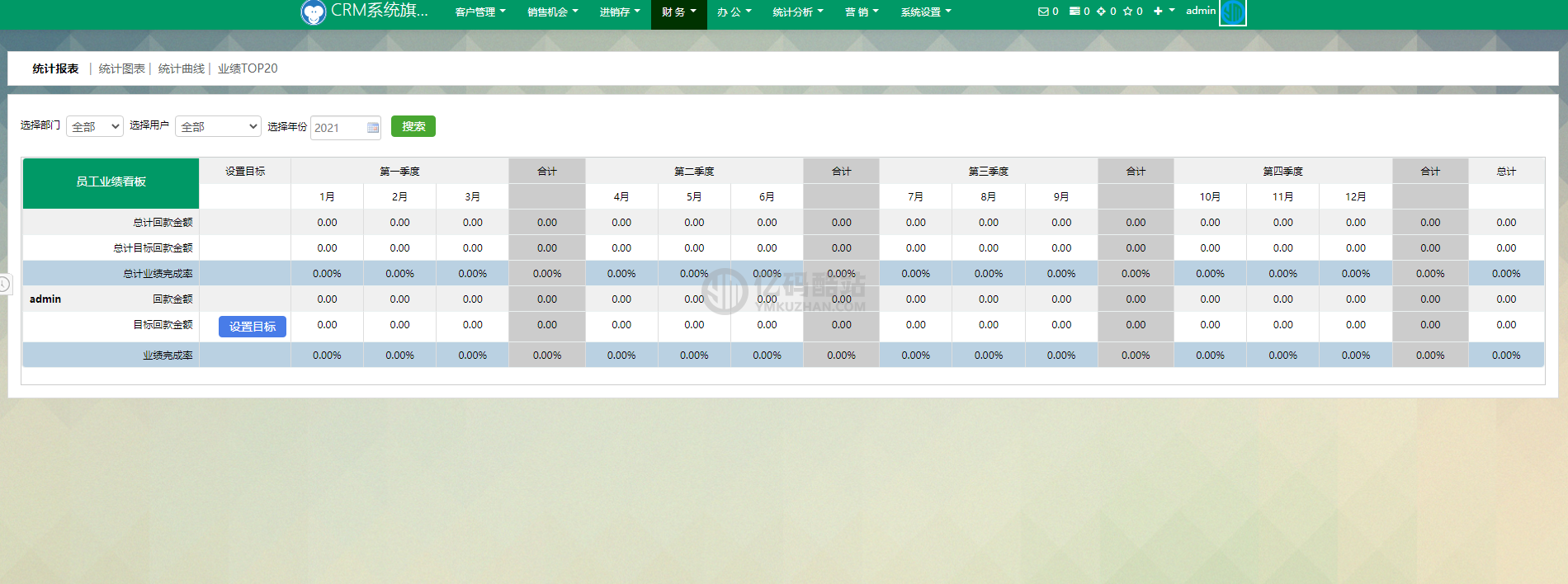This screenshot has width=1568, height=584.
Task: Click the monkey logo icon
Action: (x=314, y=12)
